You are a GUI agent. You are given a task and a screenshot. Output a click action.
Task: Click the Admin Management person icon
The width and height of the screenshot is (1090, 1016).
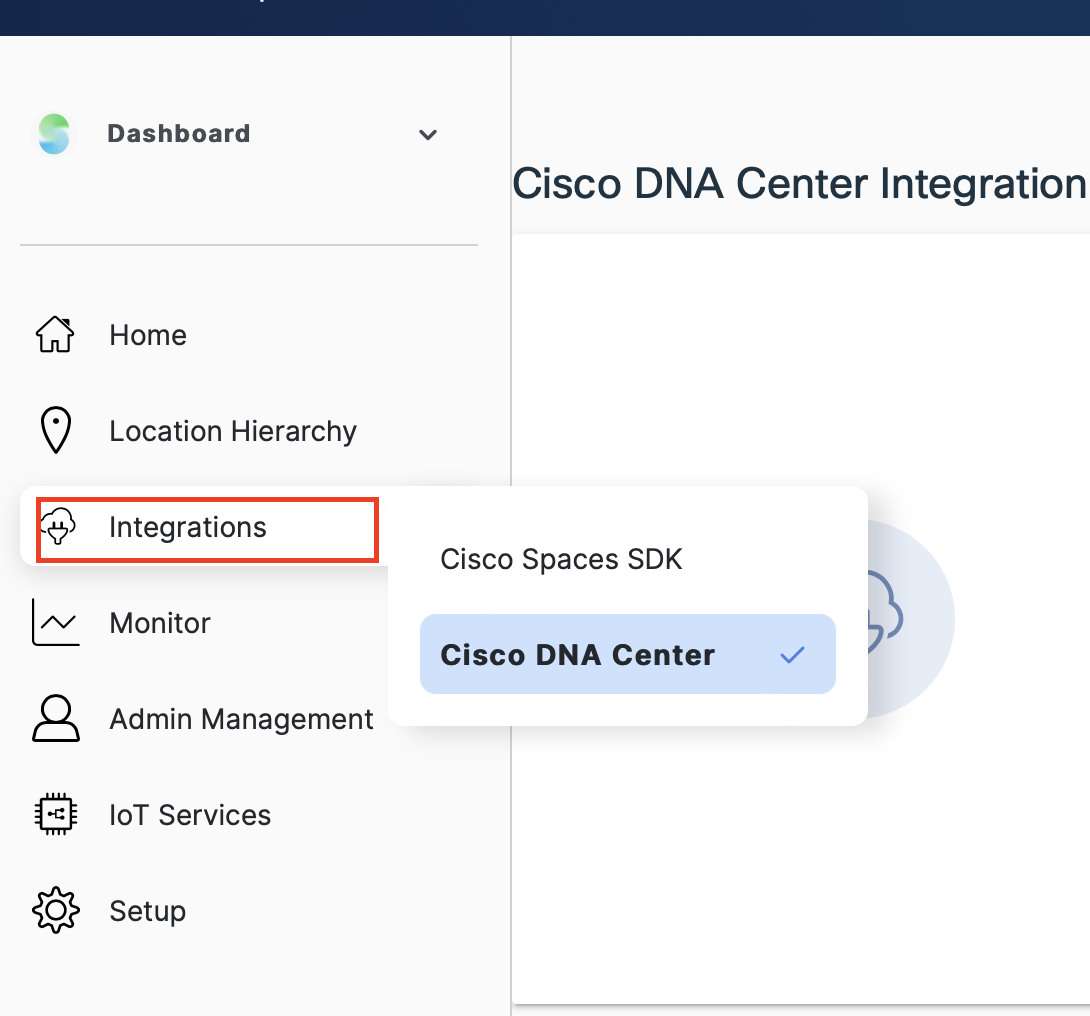pyautogui.click(x=55, y=719)
